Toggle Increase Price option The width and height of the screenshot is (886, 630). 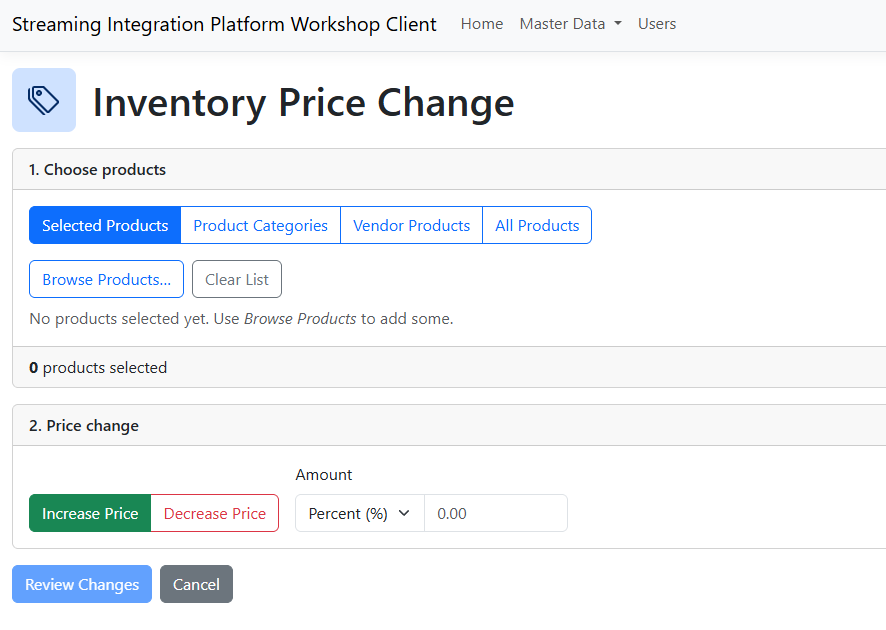tap(90, 513)
